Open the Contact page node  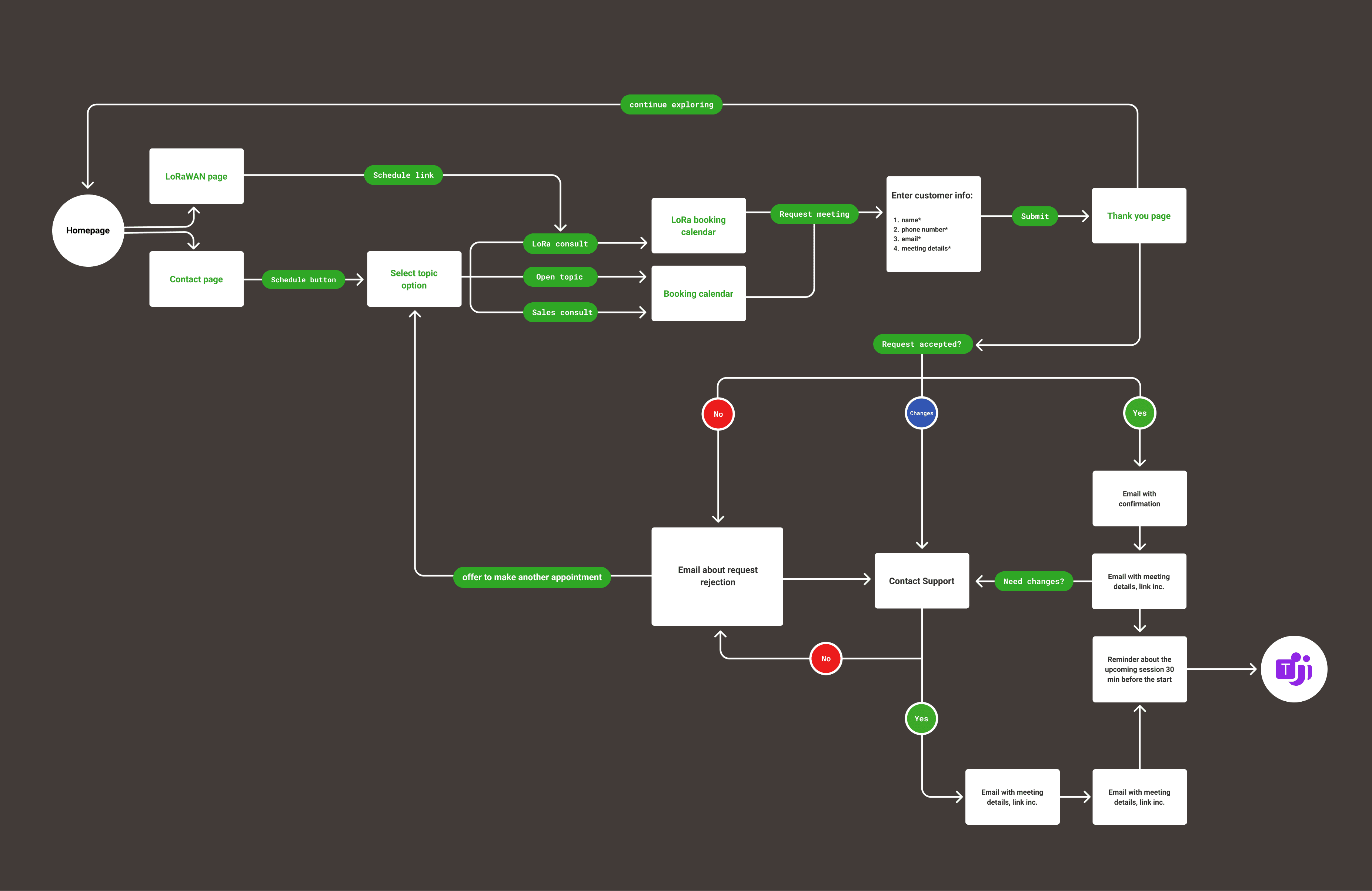[x=196, y=279]
